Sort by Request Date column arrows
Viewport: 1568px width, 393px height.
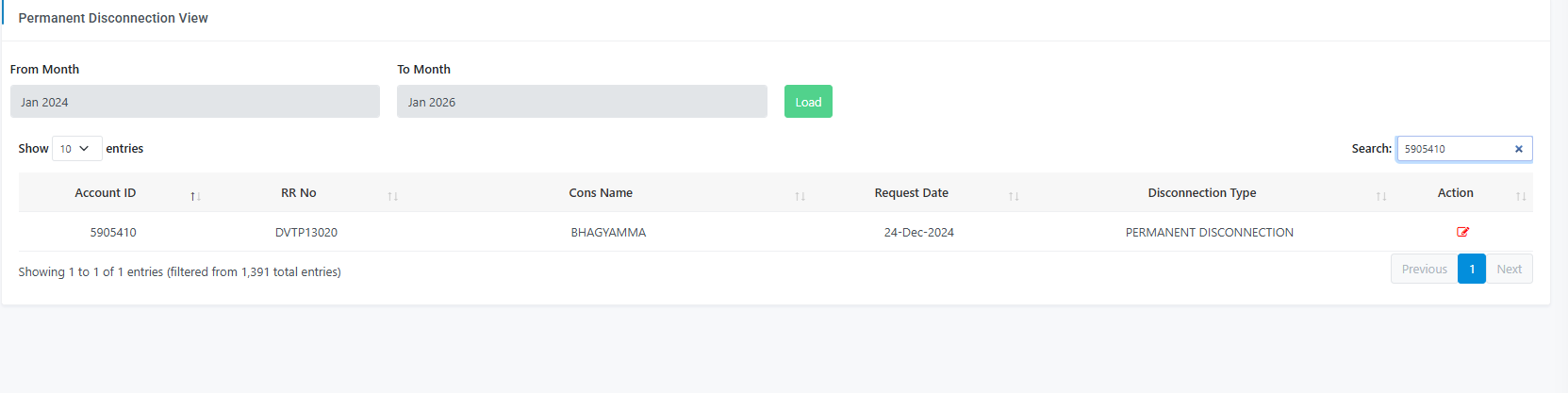pyautogui.click(x=1014, y=196)
